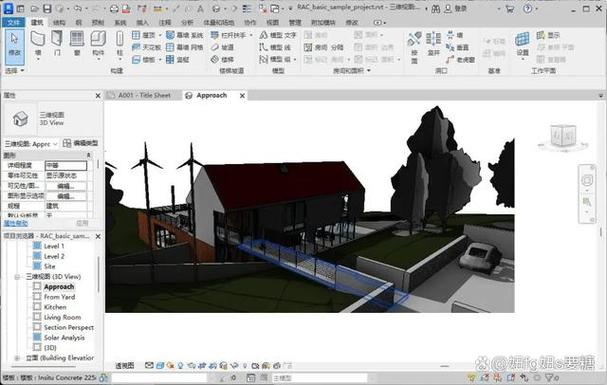607x385 pixels.
Task: Click 编辑 button for 图形显示选项
Action: (66, 196)
